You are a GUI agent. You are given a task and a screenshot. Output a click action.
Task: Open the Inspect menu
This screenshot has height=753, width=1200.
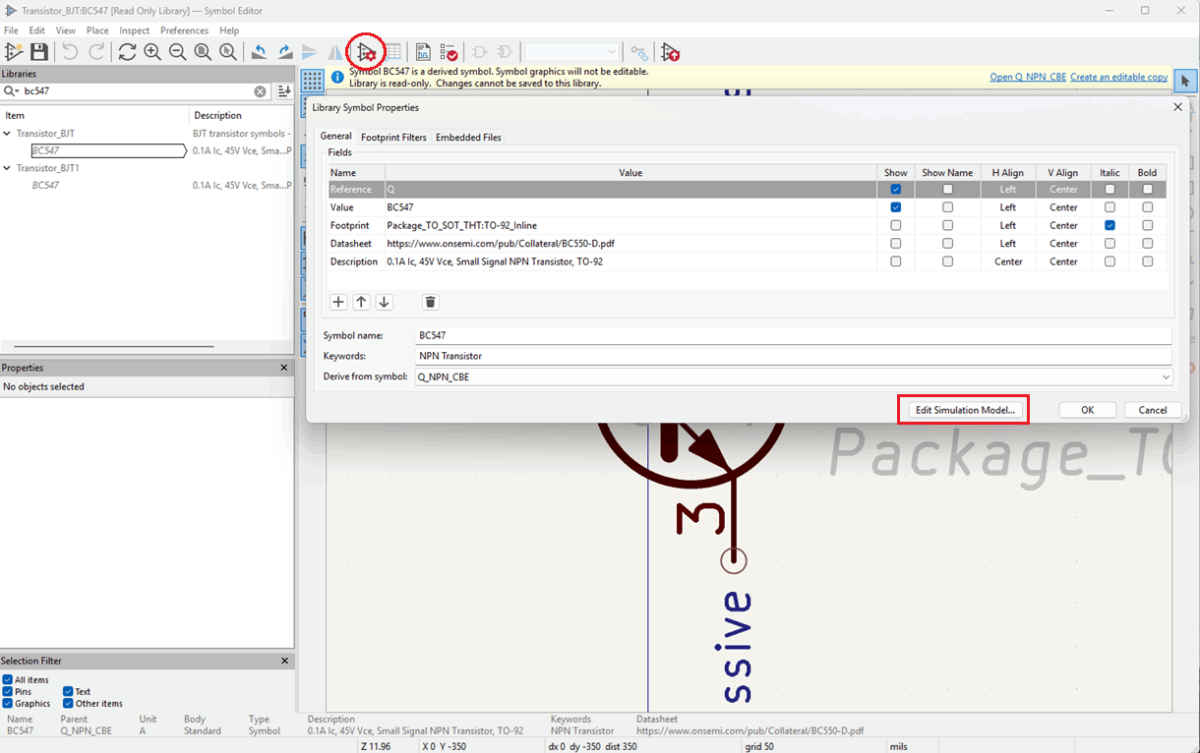(x=134, y=31)
